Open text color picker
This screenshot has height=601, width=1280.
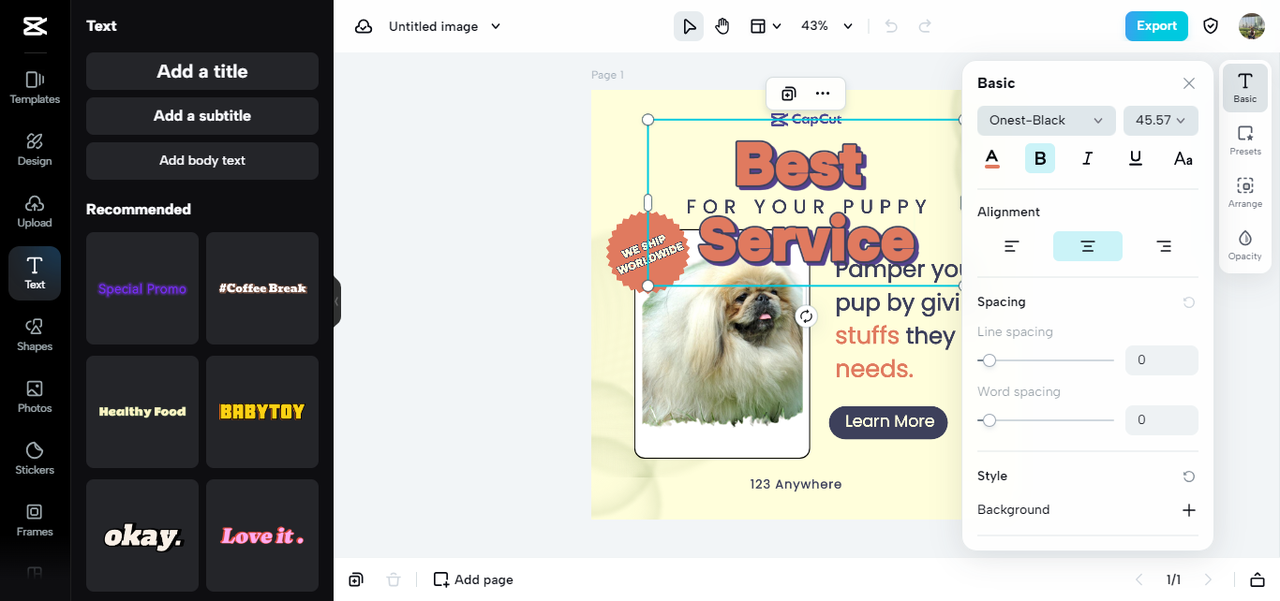[x=992, y=158]
